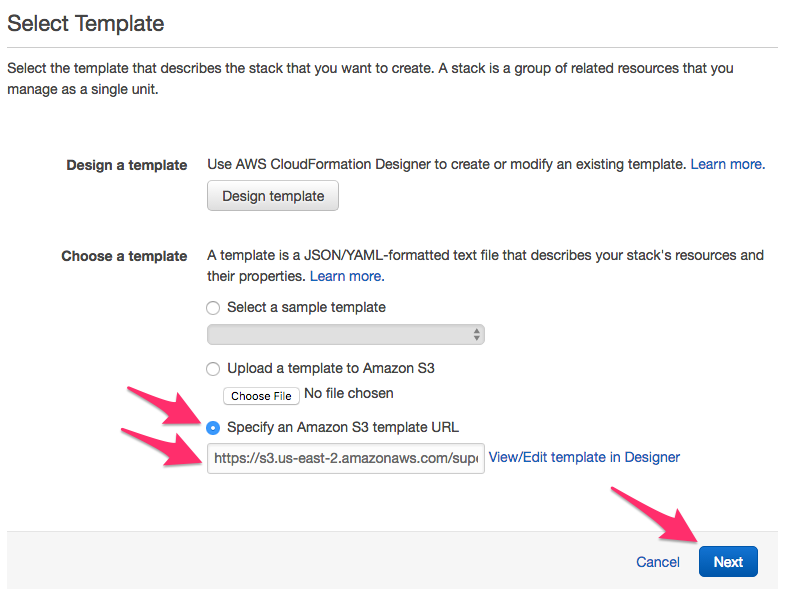Screen dimensions: 785x589
Task: Click into the S3 template URL field
Action: tap(345, 458)
